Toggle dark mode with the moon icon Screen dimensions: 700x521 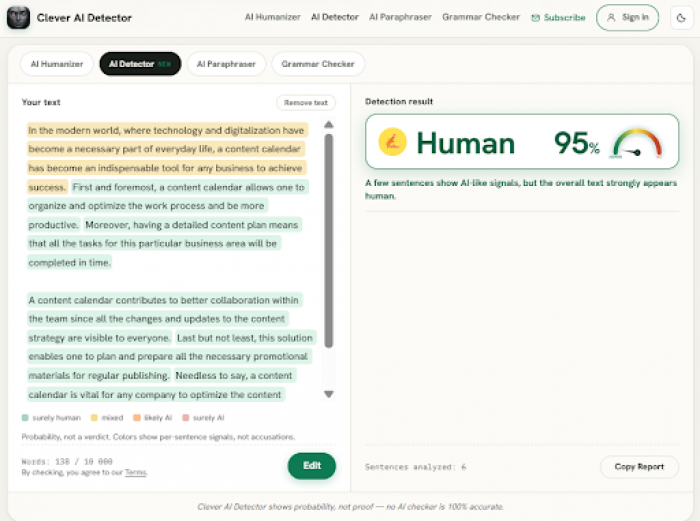coord(681,18)
